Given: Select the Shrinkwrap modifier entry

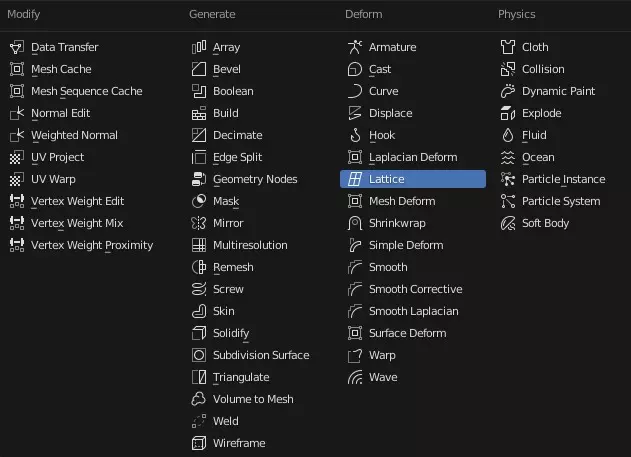Looking at the screenshot, I should pos(387,223).
